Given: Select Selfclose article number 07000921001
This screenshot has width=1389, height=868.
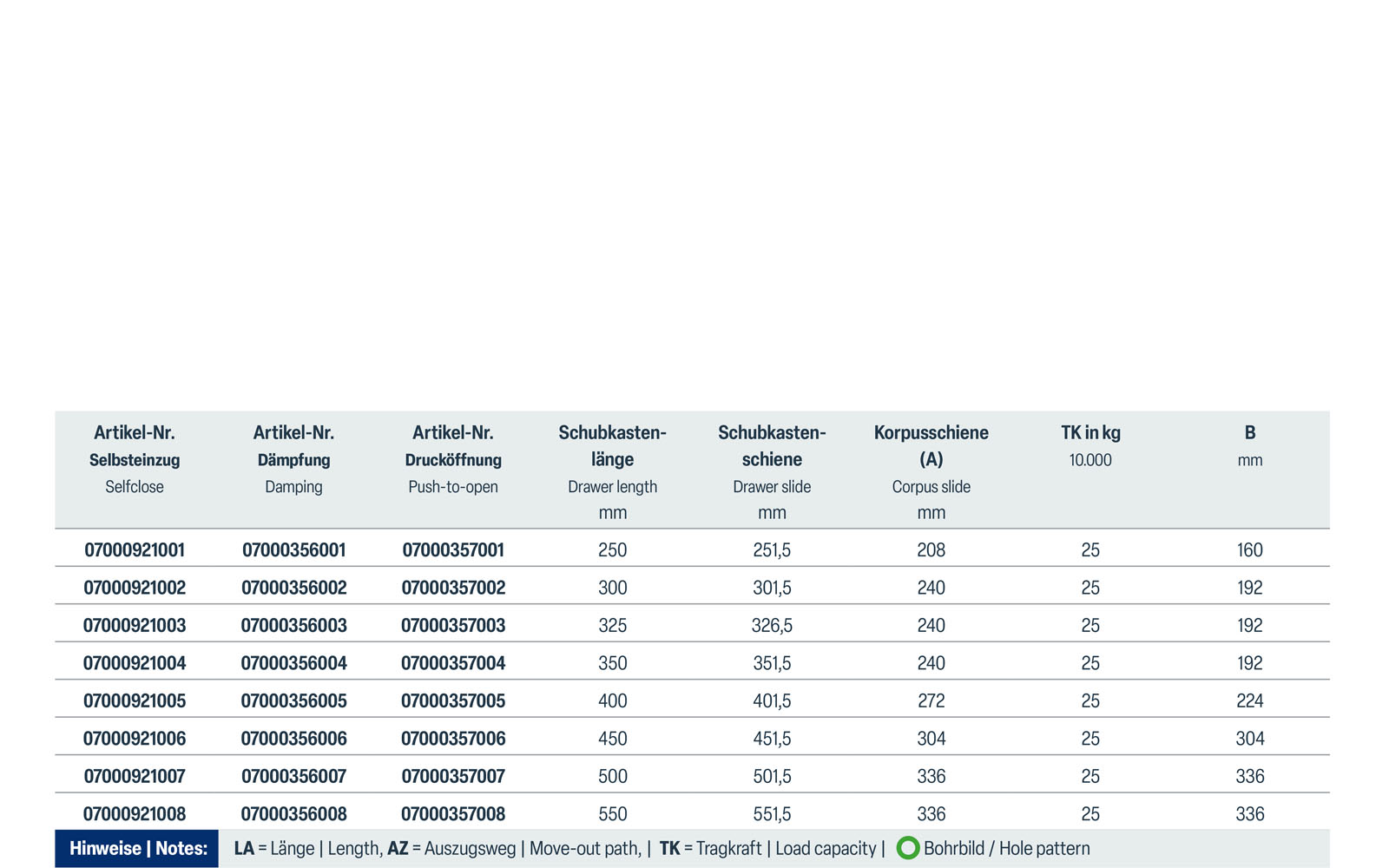Looking at the screenshot, I should click(135, 549).
